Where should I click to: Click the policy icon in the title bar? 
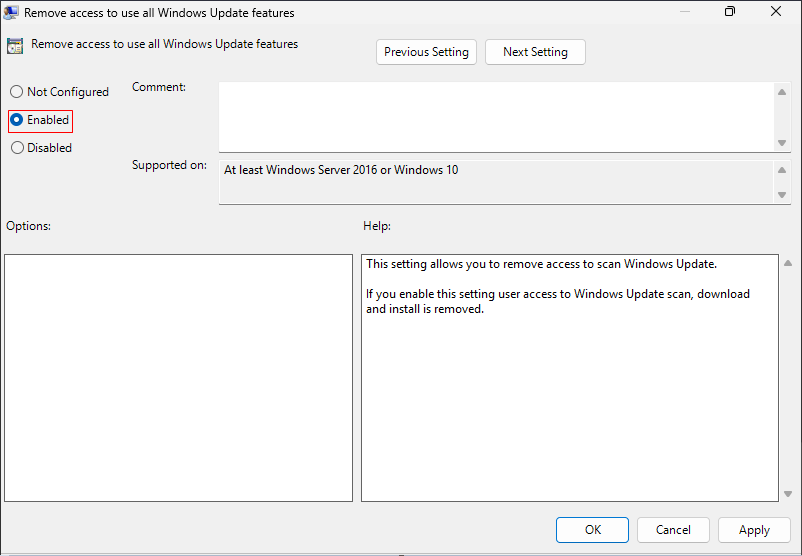(x=11, y=13)
